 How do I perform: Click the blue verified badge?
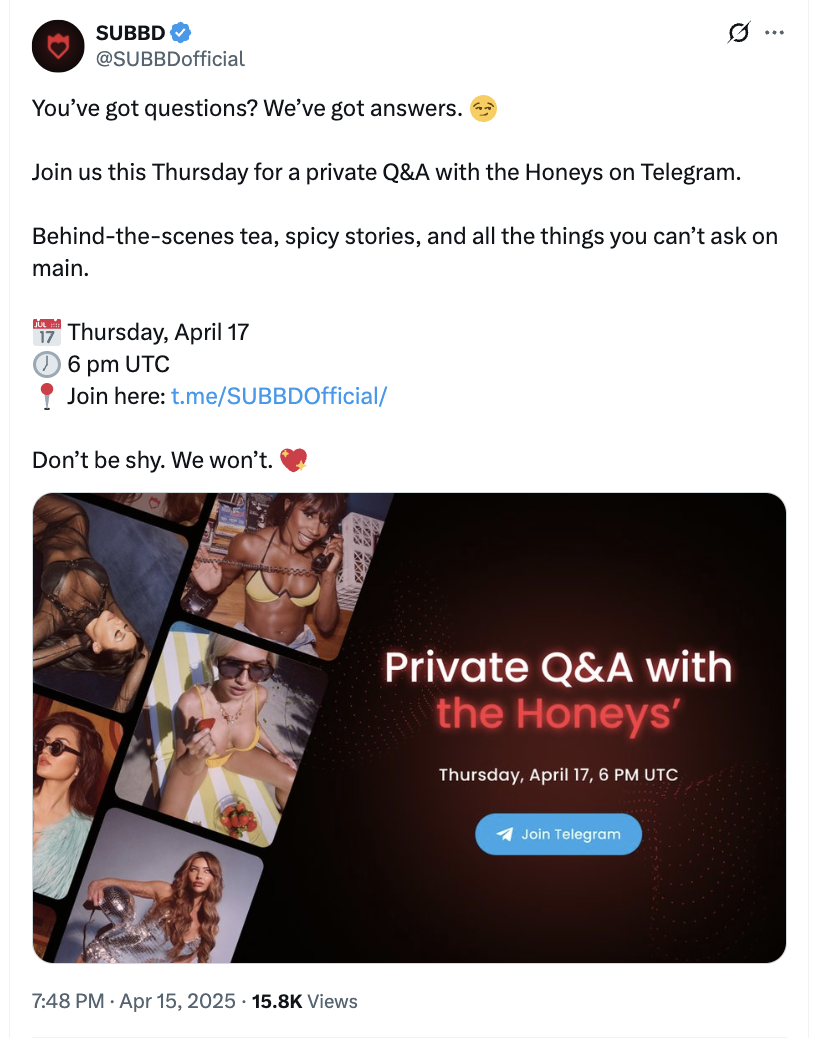(x=180, y=33)
